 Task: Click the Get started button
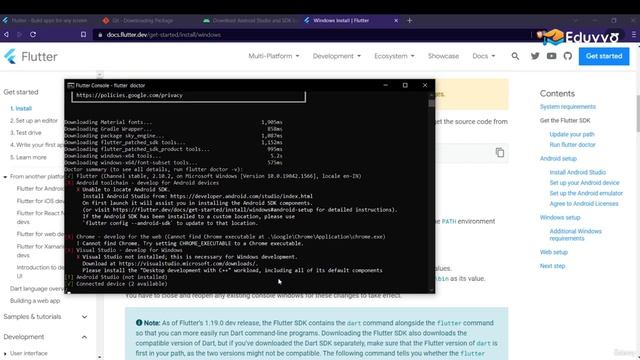point(604,56)
